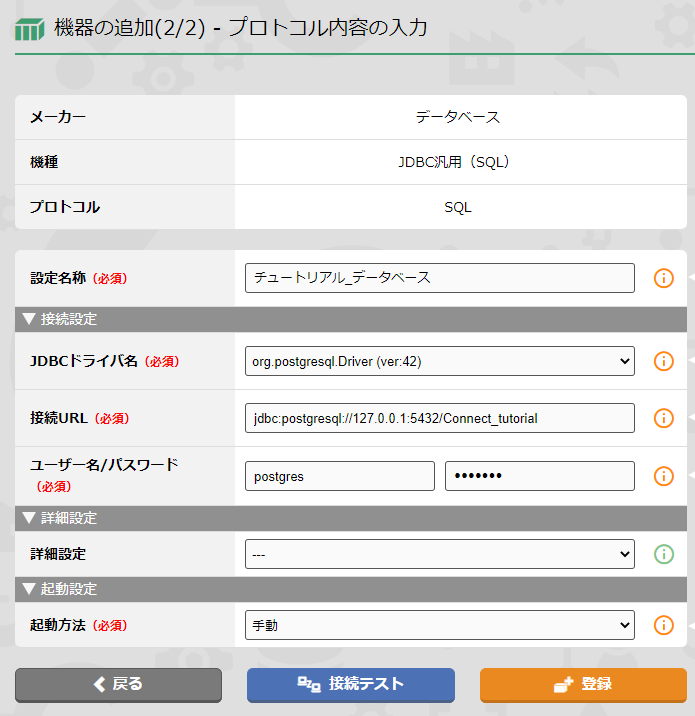Focus the 設定名称 text field
The width and height of the screenshot is (695, 716).
pyautogui.click(x=439, y=278)
